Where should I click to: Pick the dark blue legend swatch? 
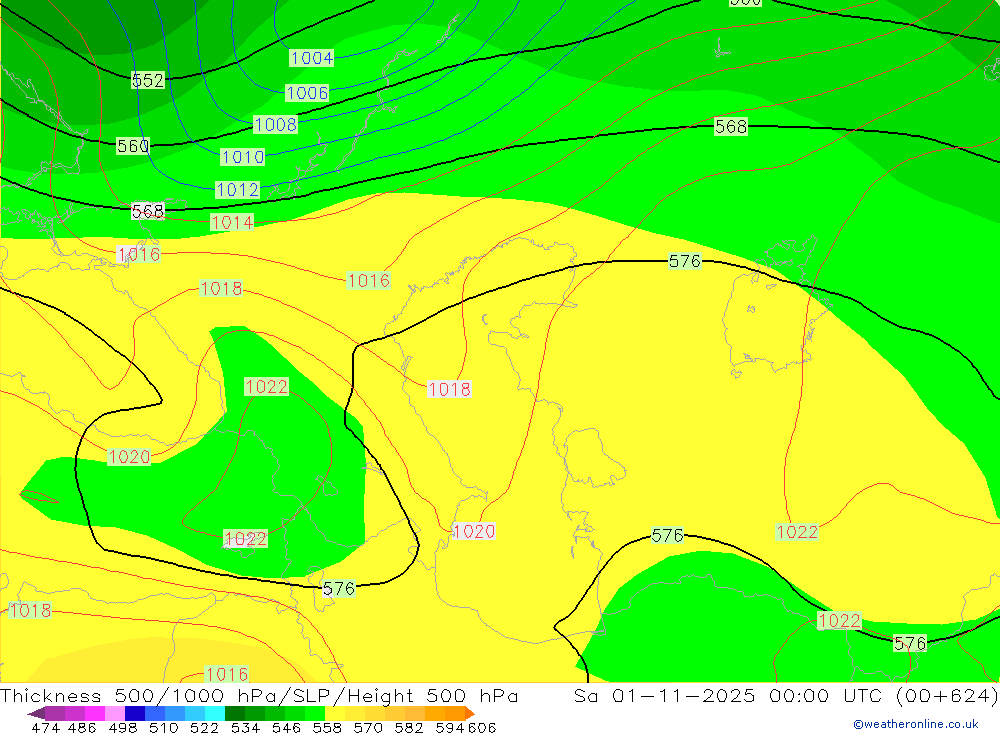click(135, 713)
